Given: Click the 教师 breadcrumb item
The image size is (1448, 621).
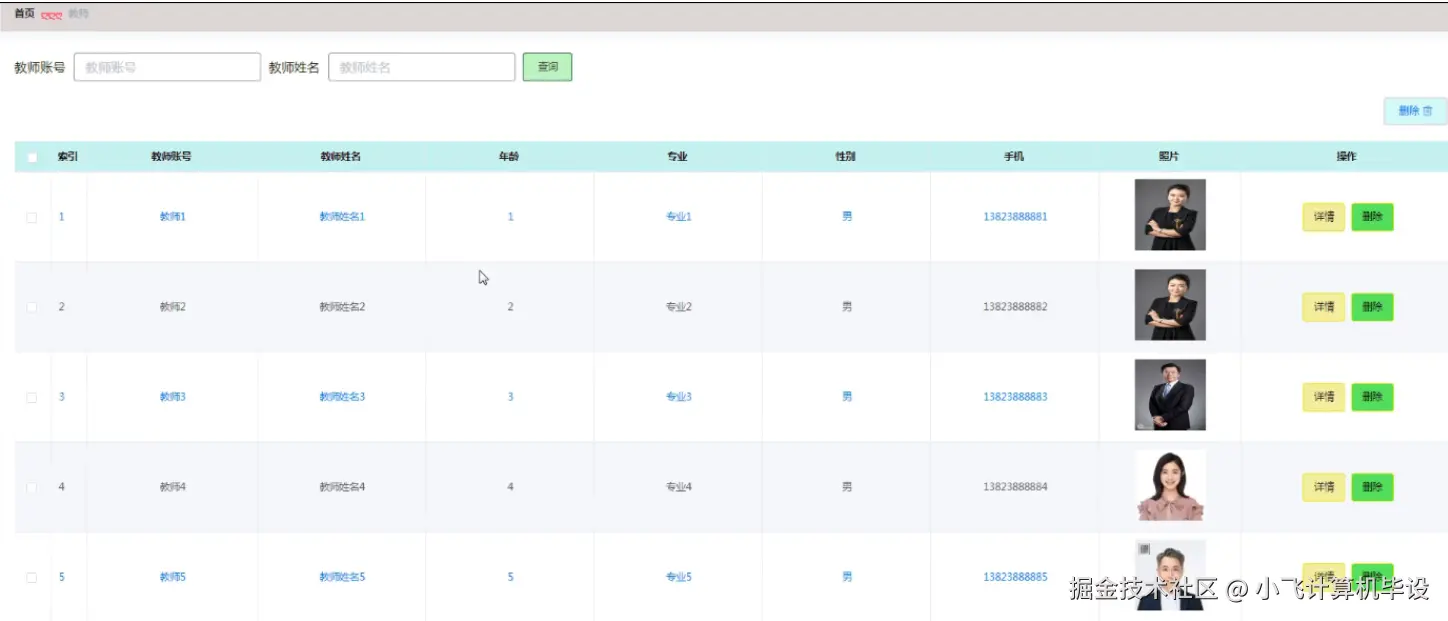Looking at the screenshot, I should [78, 14].
